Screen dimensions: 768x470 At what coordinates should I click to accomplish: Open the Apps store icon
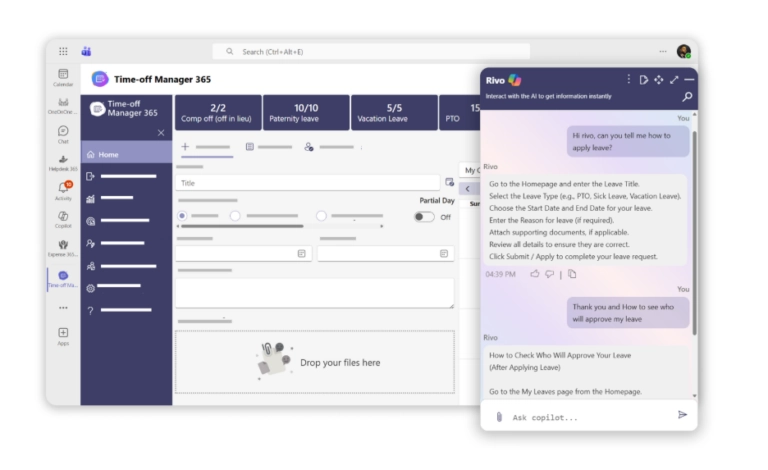pyautogui.click(x=63, y=336)
